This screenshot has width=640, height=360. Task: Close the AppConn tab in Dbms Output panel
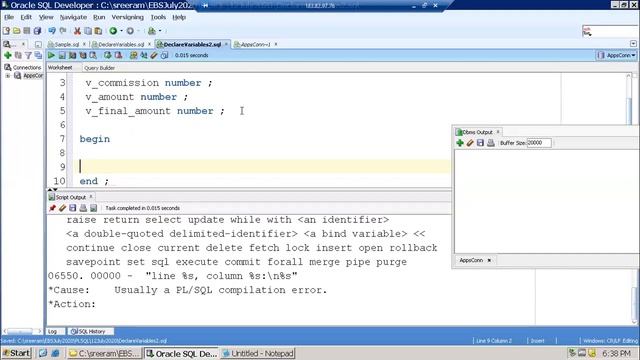click(489, 260)
